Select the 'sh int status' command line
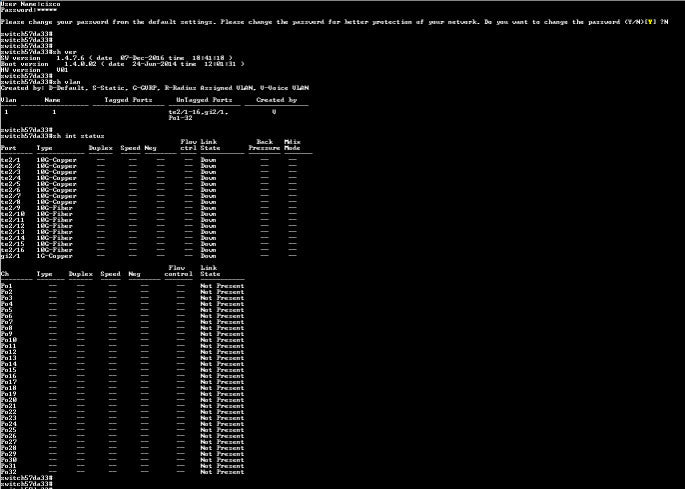 [x=52, y=136]
